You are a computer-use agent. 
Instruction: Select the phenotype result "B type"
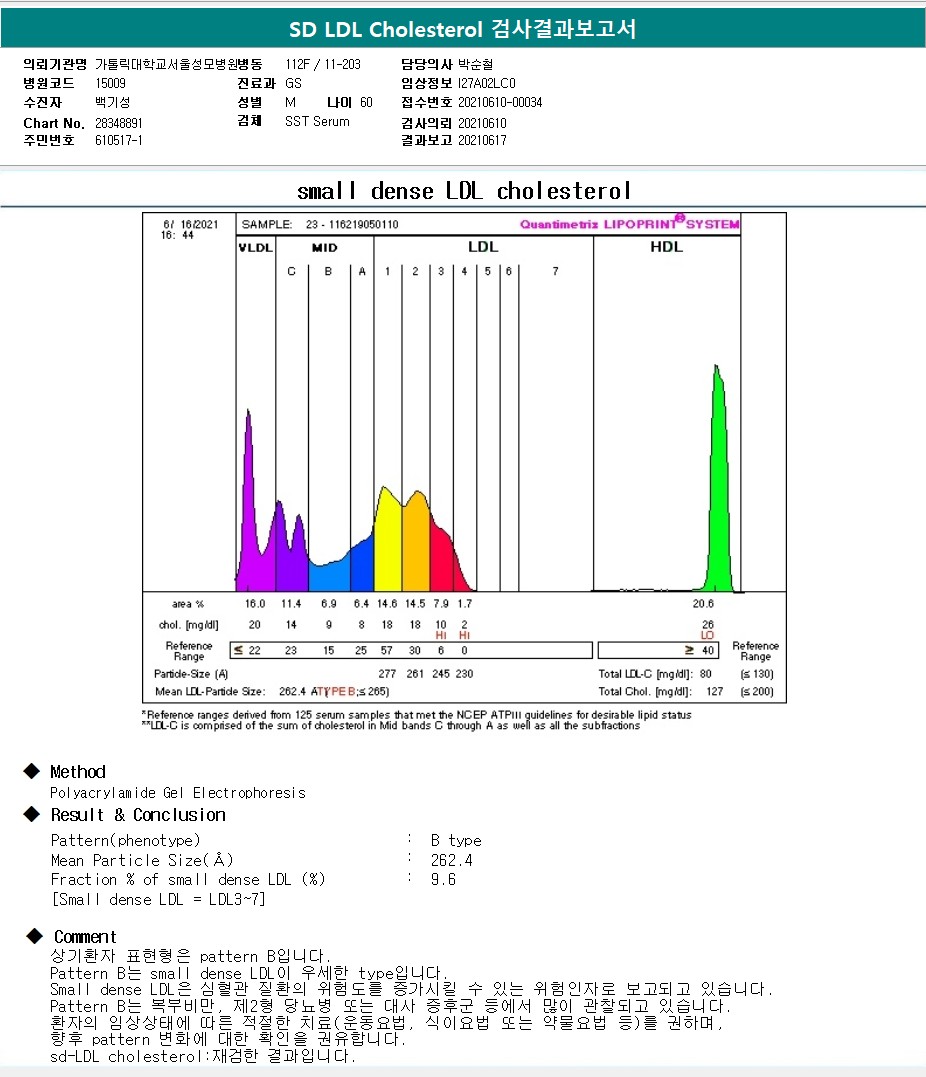click(456, 841)
